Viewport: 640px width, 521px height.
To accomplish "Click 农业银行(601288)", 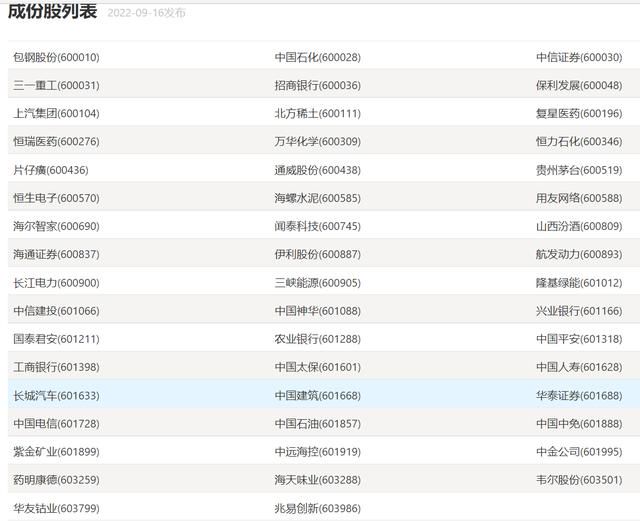I will click(x=318, y=339).
